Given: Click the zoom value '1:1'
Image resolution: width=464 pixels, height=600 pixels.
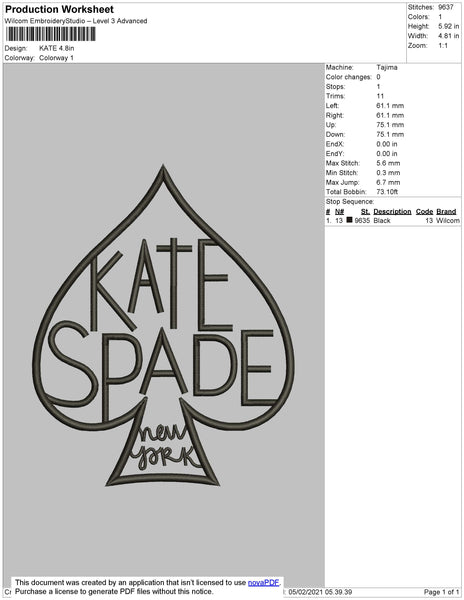Looking at the screenshot, I should (x=443, y=46).
